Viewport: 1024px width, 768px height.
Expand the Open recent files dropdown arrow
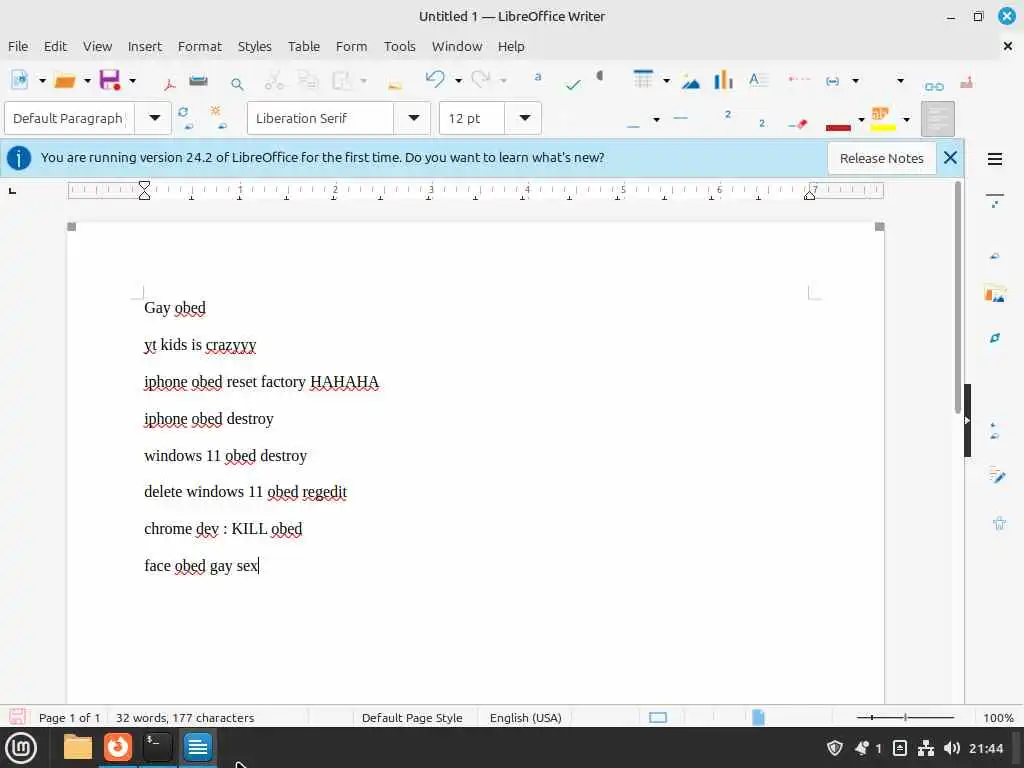click(87, 80)
